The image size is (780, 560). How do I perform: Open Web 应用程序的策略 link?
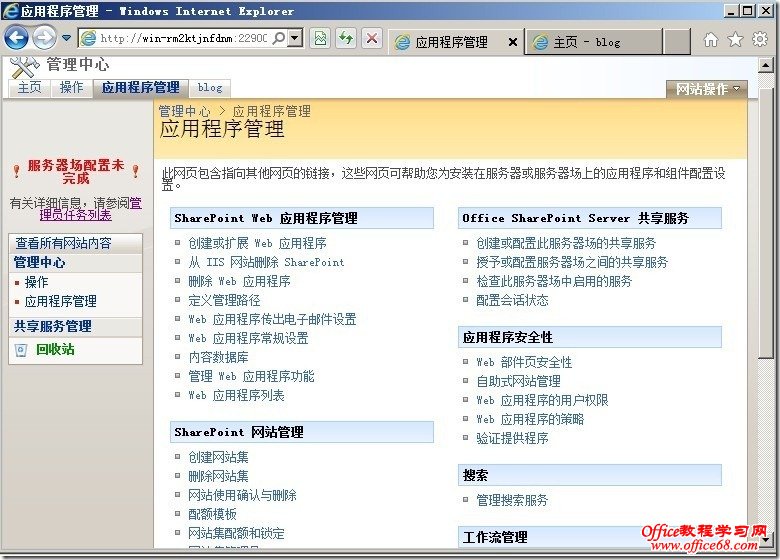[x=530, y=419]
